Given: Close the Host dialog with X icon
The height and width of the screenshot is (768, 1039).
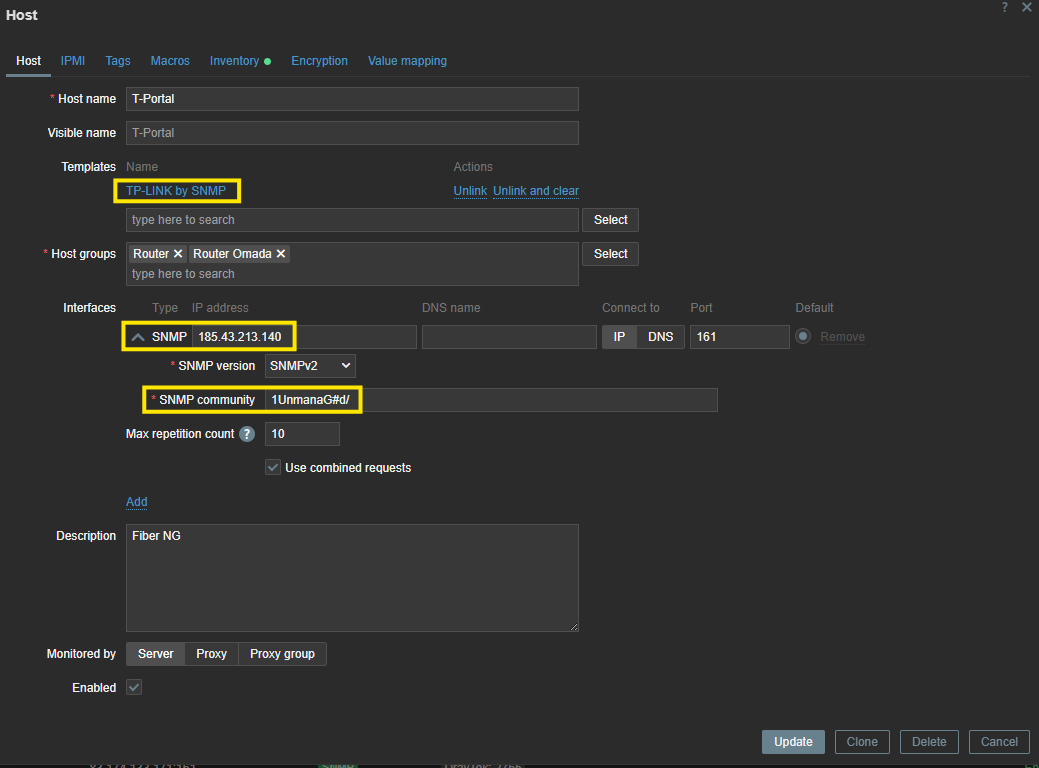Looking at the screenshot, I should 1026,7.
